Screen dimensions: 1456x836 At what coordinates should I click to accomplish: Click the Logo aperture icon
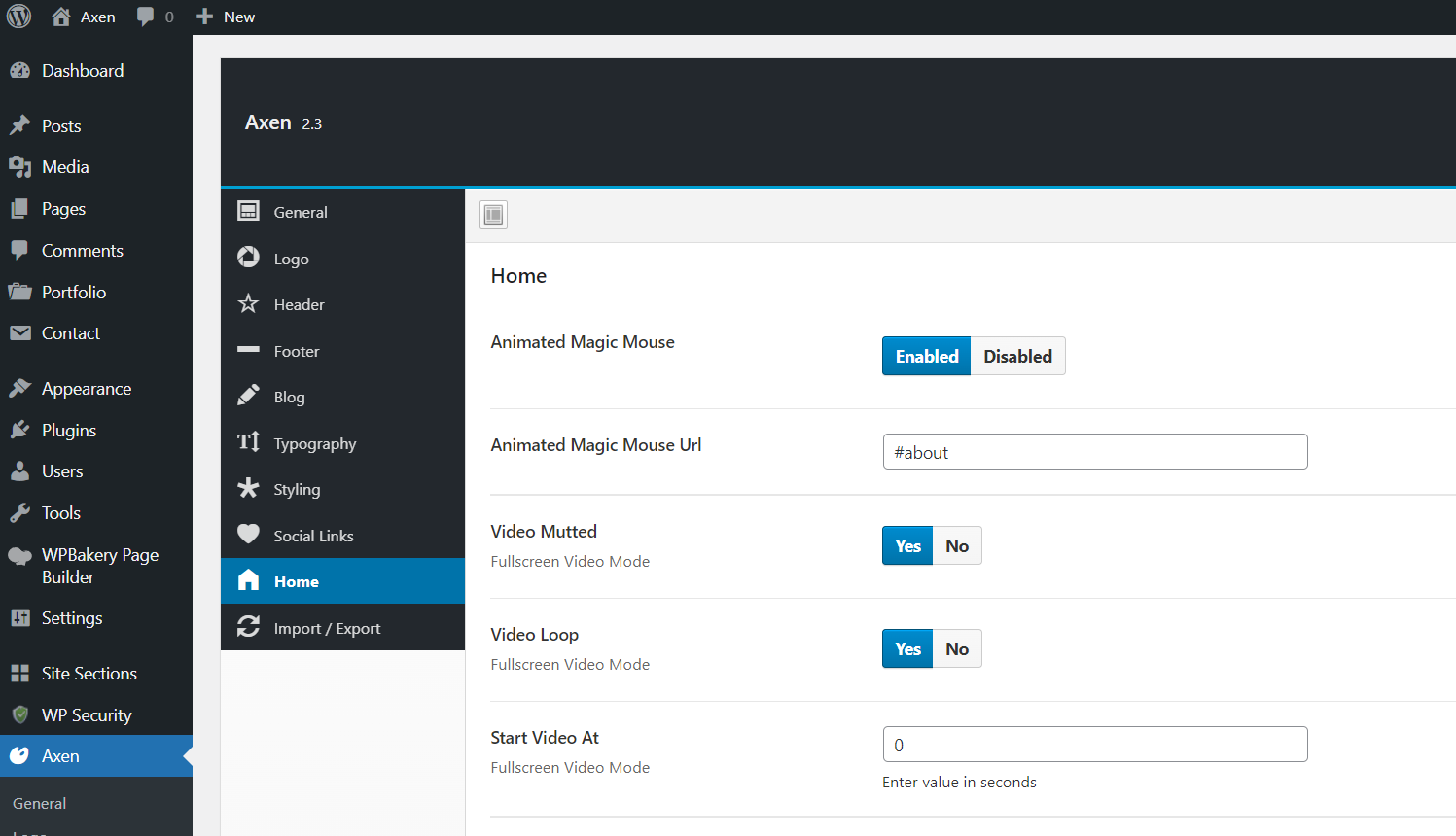[249, 257]
